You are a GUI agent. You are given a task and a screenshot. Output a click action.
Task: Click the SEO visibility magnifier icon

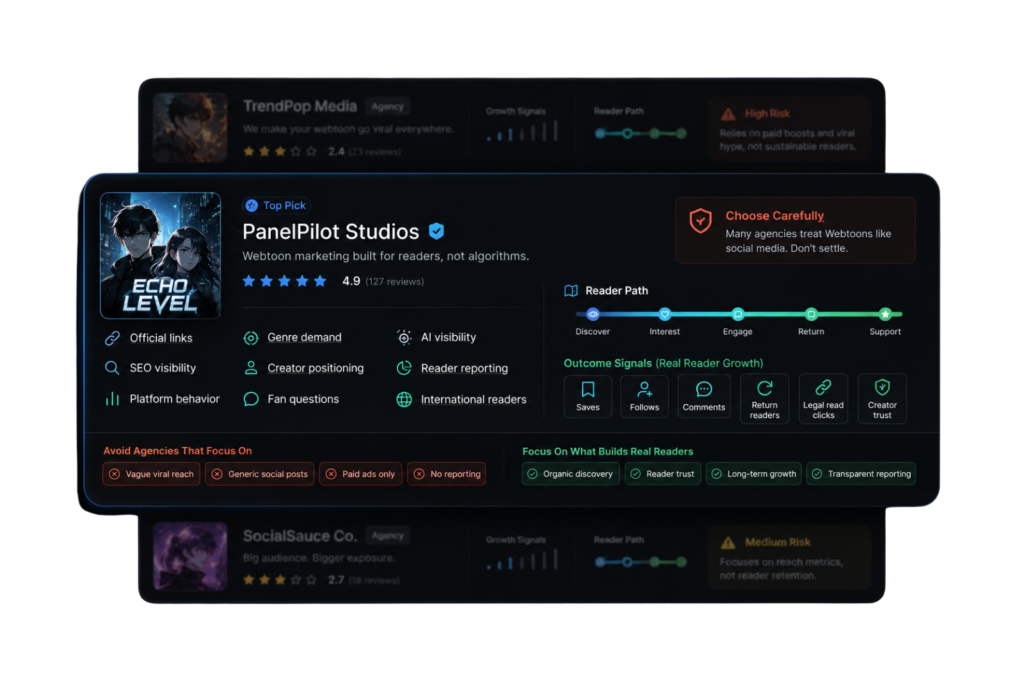(x=112, y=368)
